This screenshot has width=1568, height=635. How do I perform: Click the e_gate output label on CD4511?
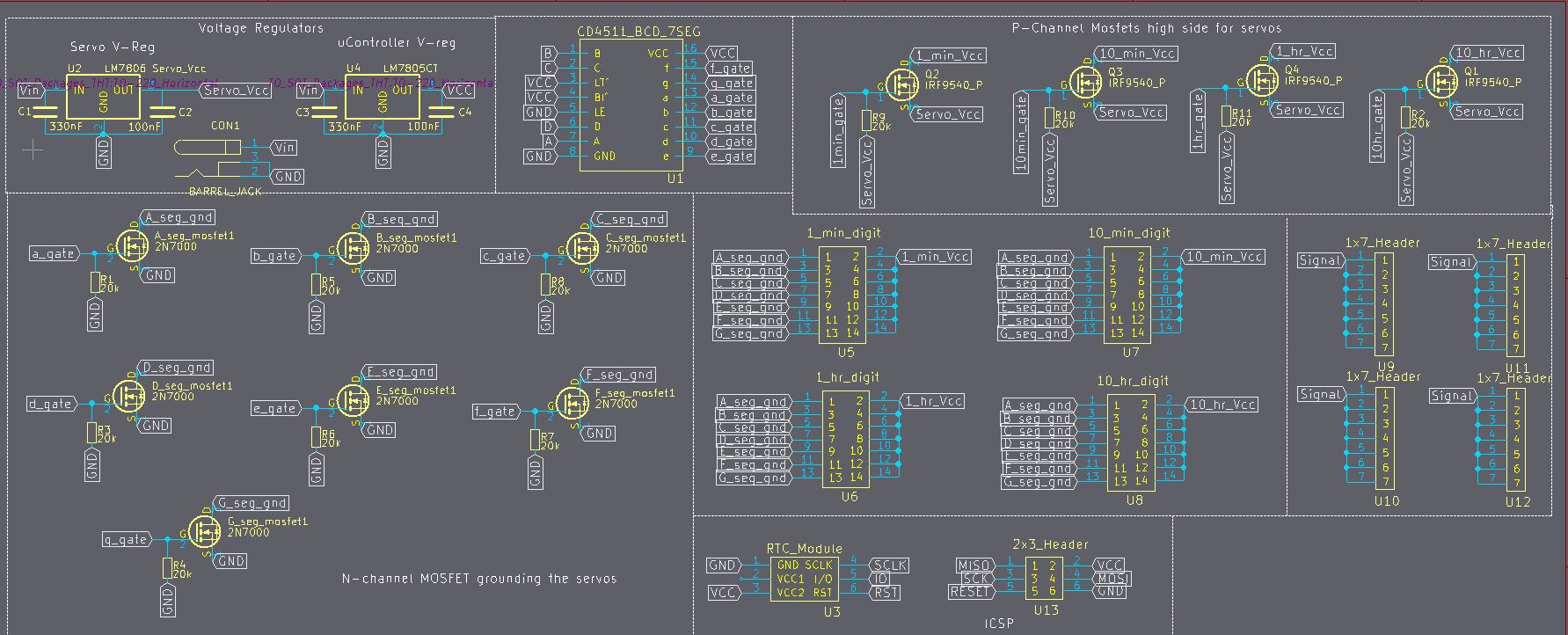tap(730, 157)
